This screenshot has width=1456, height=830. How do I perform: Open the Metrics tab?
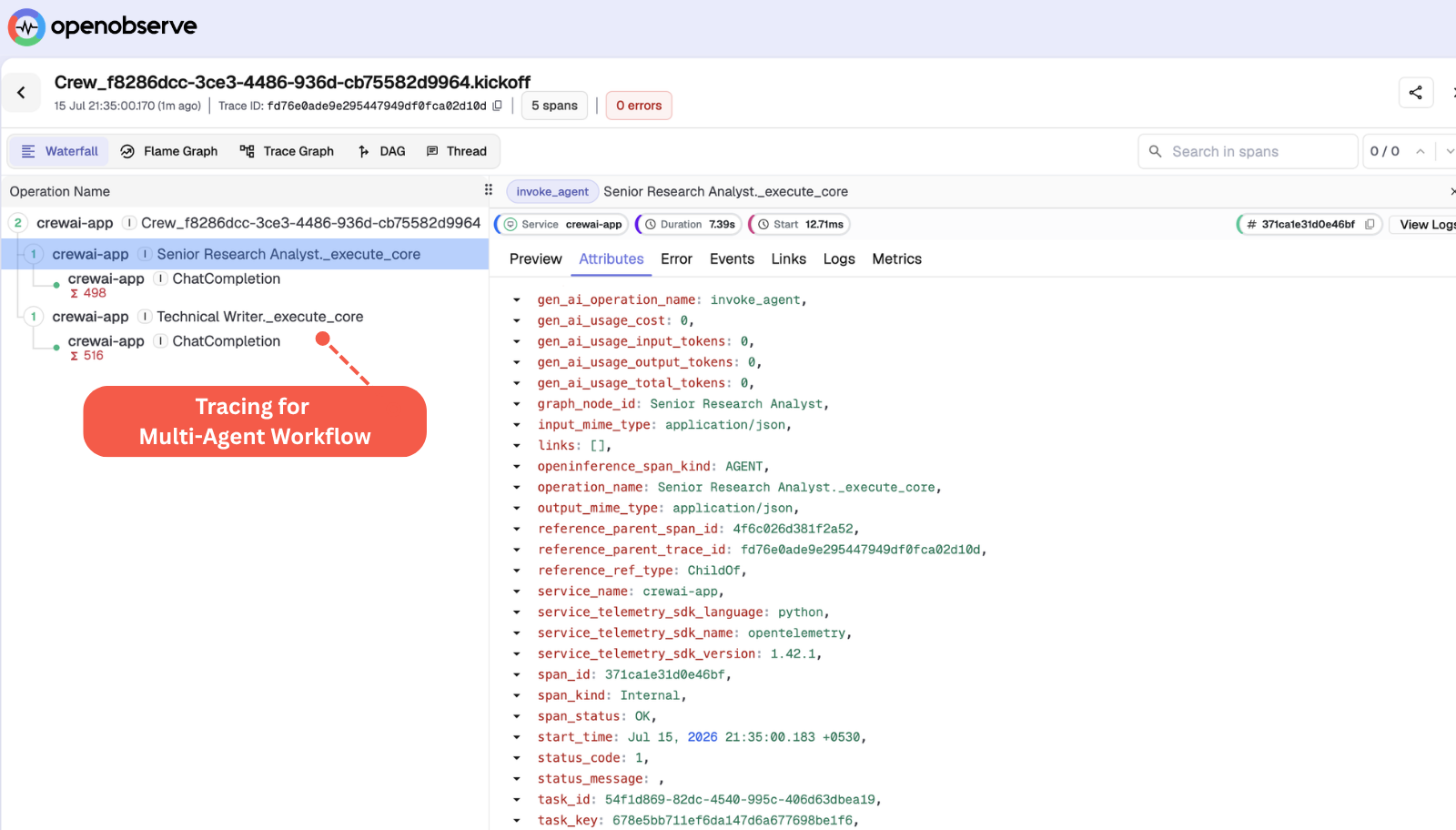(x=896, y=259)
